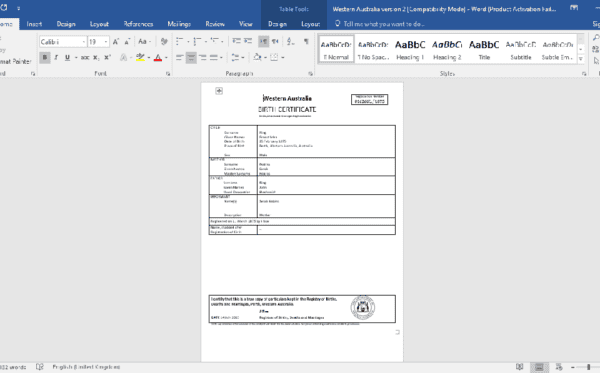This screenshot has height=373, width=600.
Task: Open the Insert tab
Action: 34,24
